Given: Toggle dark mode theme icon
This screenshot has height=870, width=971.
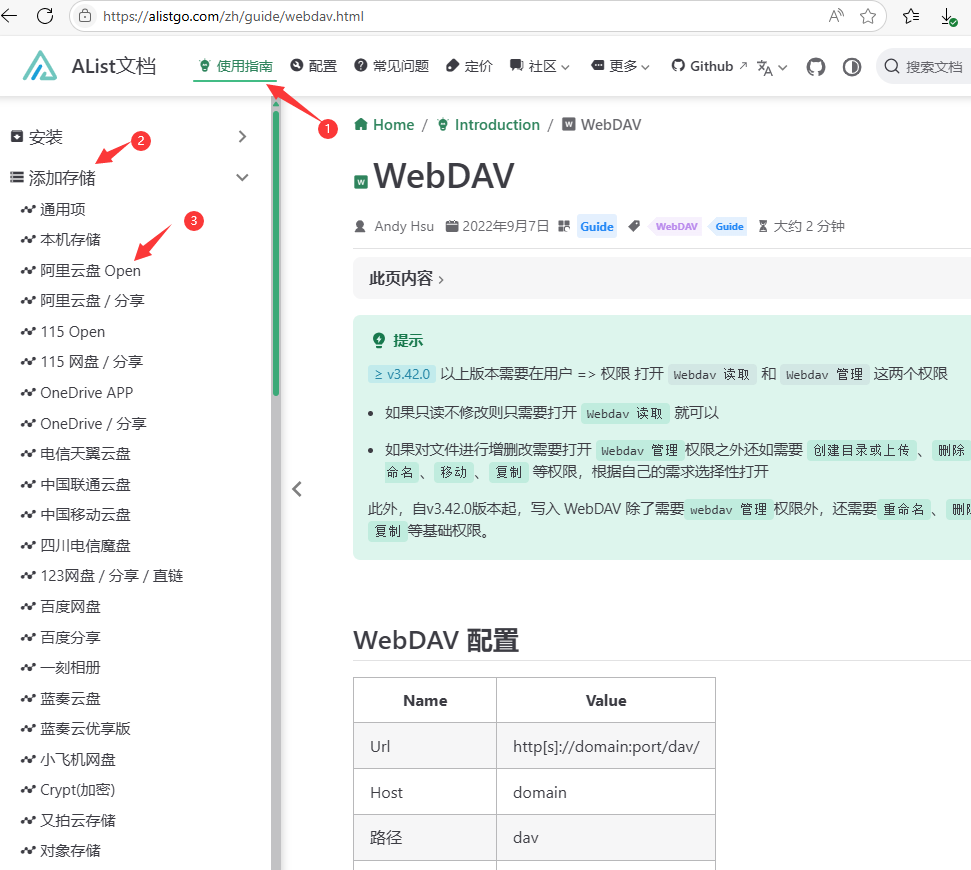Looking at the screenshot, I should click(851, 66).
